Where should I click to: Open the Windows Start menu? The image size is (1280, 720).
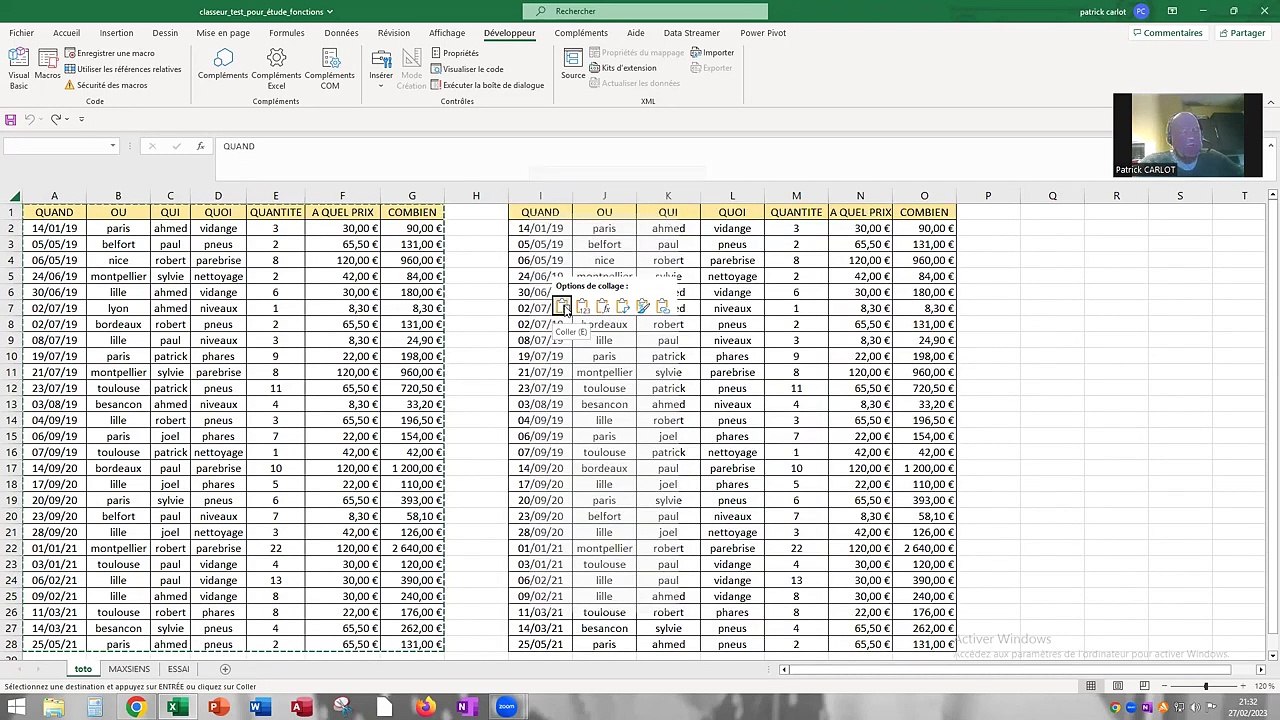click(16, 708)
